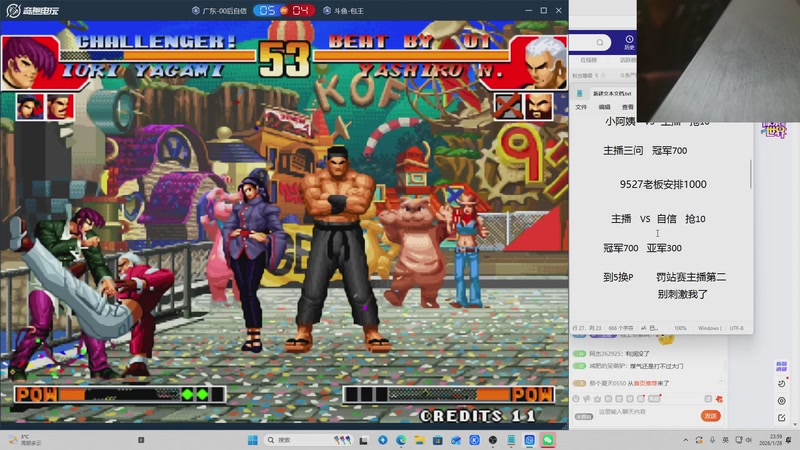This screenshot has height=450, width=800.
Task: Open Microsoft Edge from the taskbar
Action: tap(401, 440)
